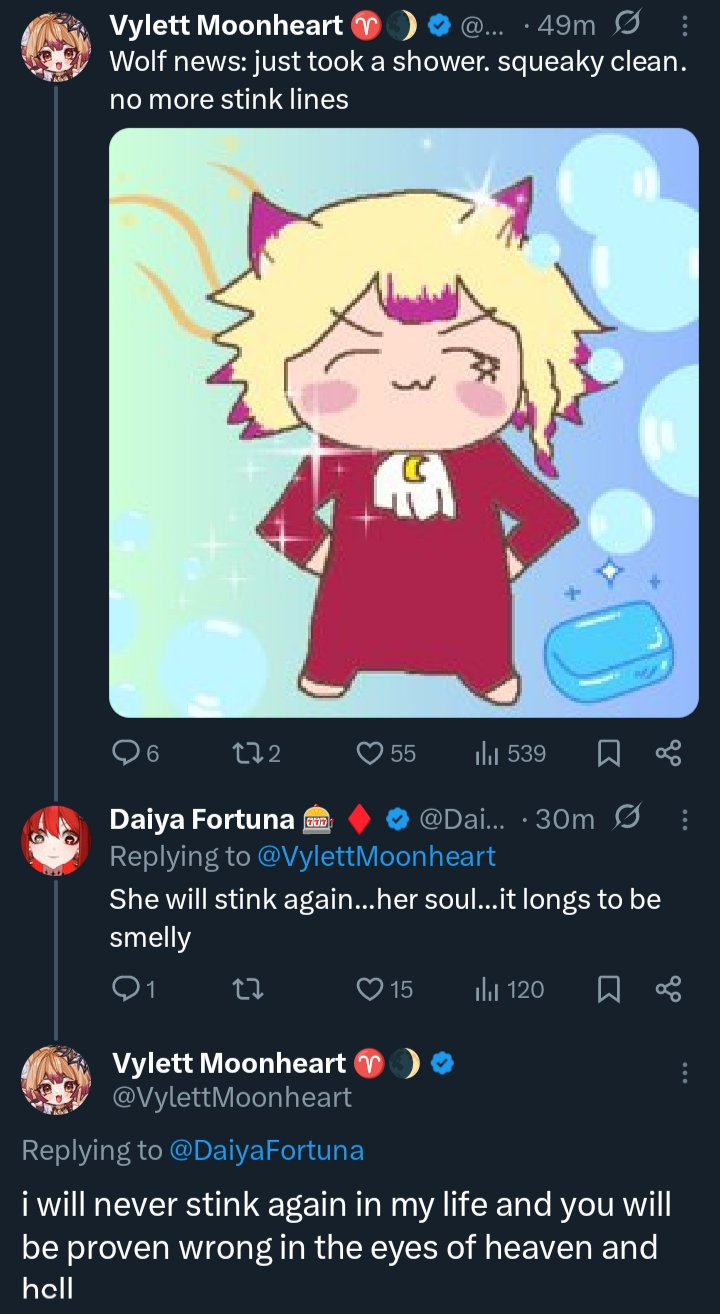
Task: Share Daiya Fortuna's reply
Action: tap(667, 989)
